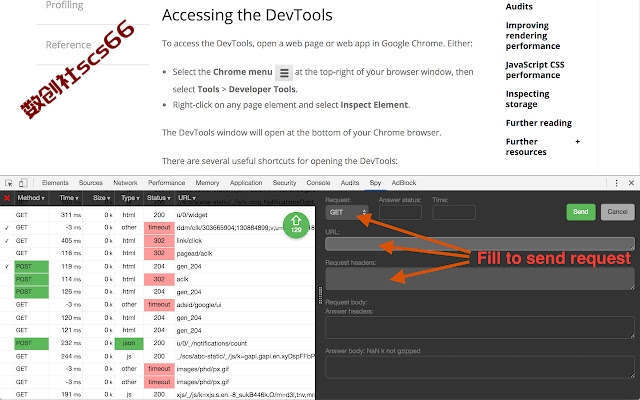The image size is (640, 400).
Task: Toggle the checkmark on the ddm/clk row
Action: click(x=7, y=228)
